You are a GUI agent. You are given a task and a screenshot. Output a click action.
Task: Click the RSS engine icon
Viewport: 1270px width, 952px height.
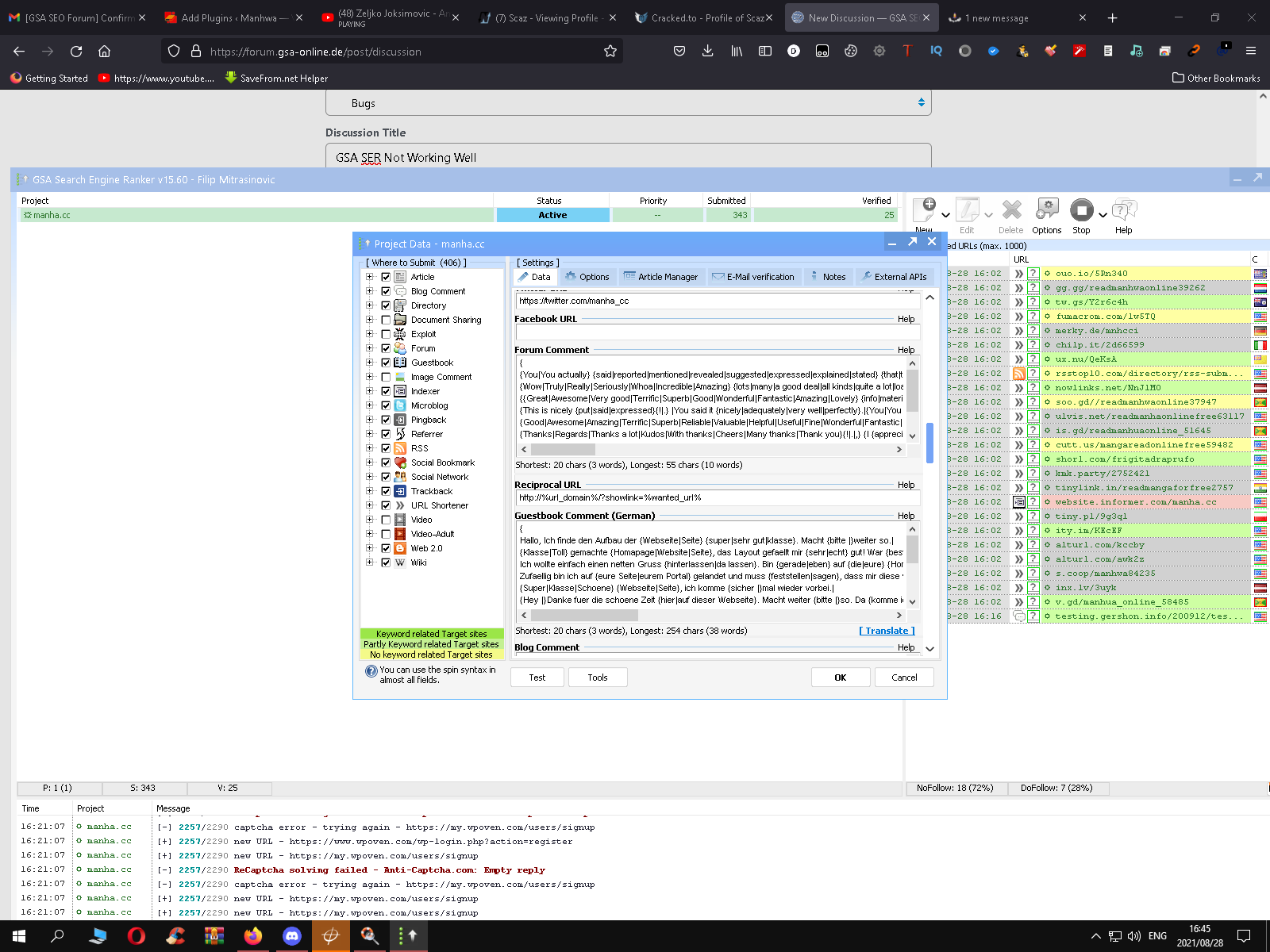[400, 448]
